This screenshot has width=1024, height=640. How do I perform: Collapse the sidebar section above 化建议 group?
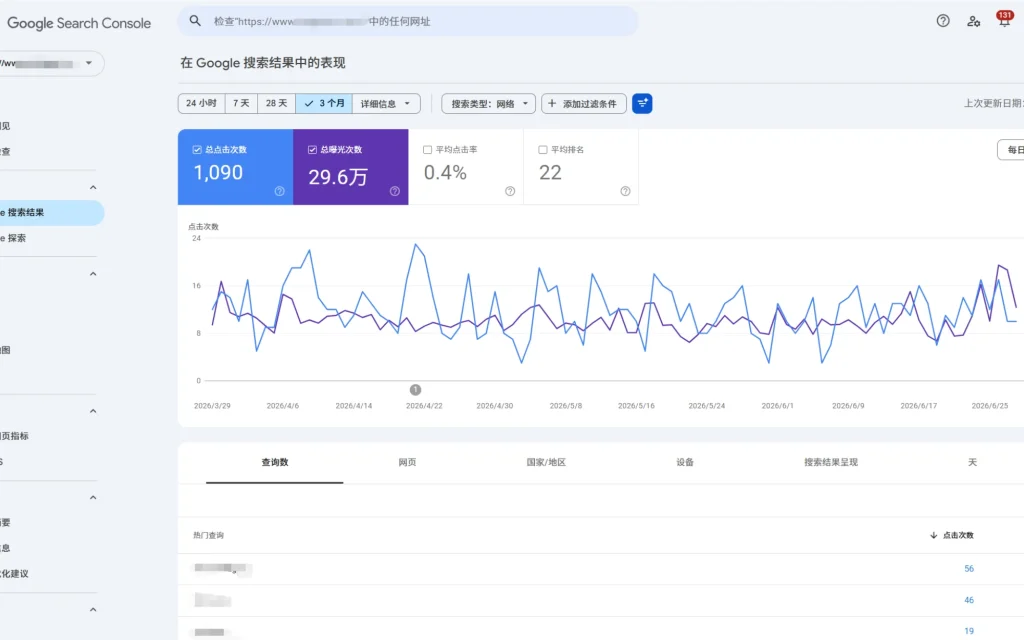(x=93, y=498)
